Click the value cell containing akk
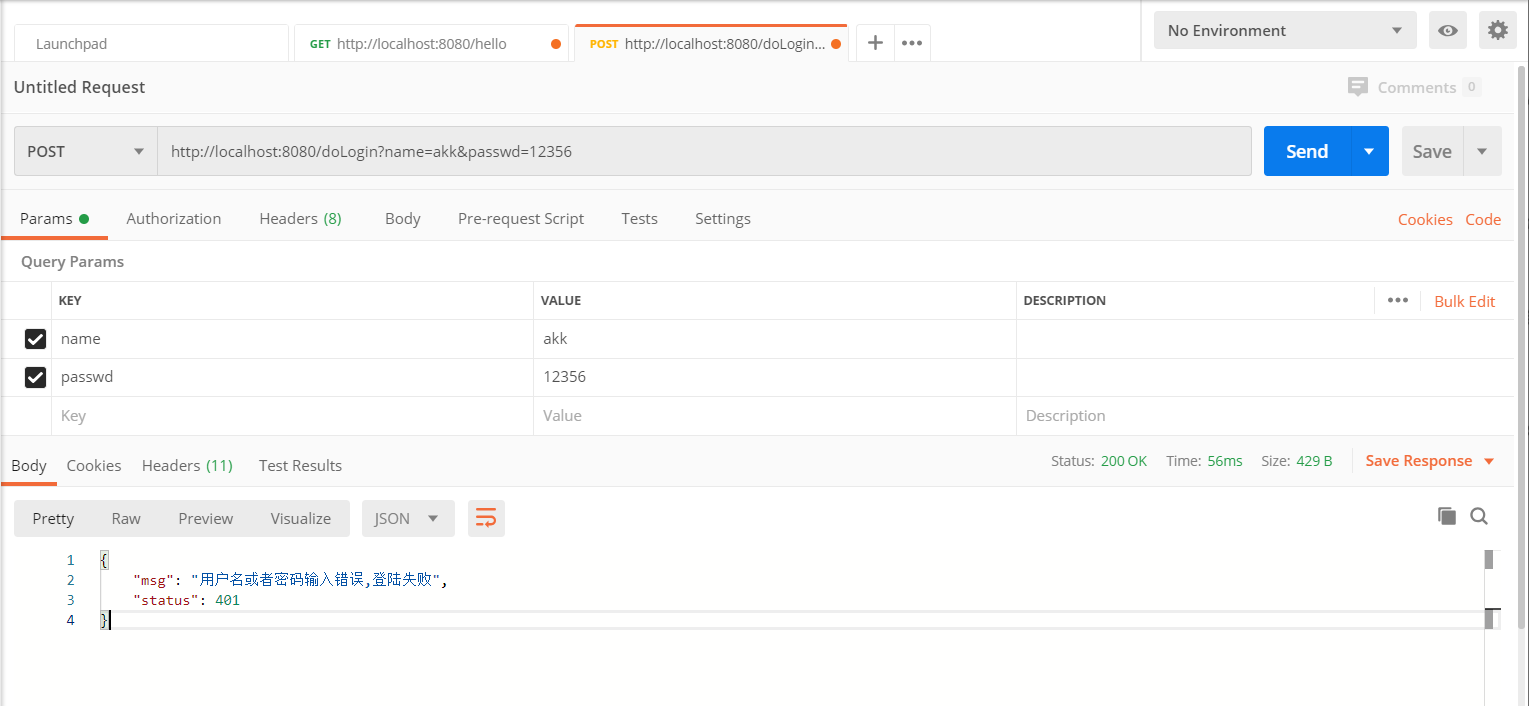The image size is (1529, 706). pos(775,339)
